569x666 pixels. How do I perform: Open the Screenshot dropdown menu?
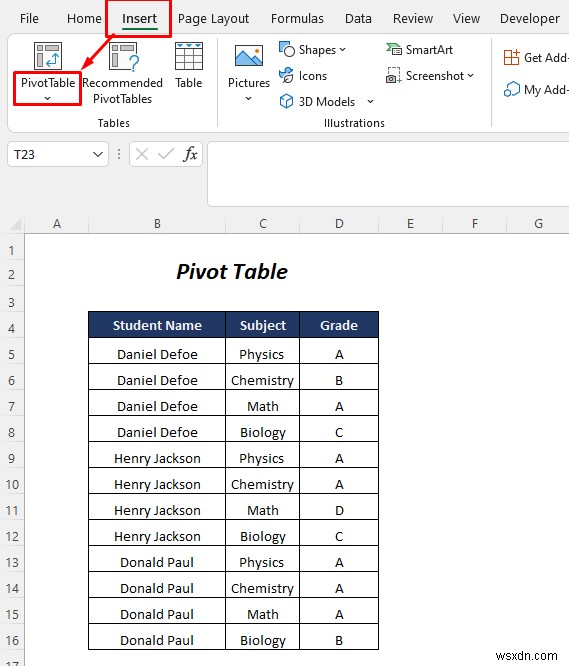470,76
